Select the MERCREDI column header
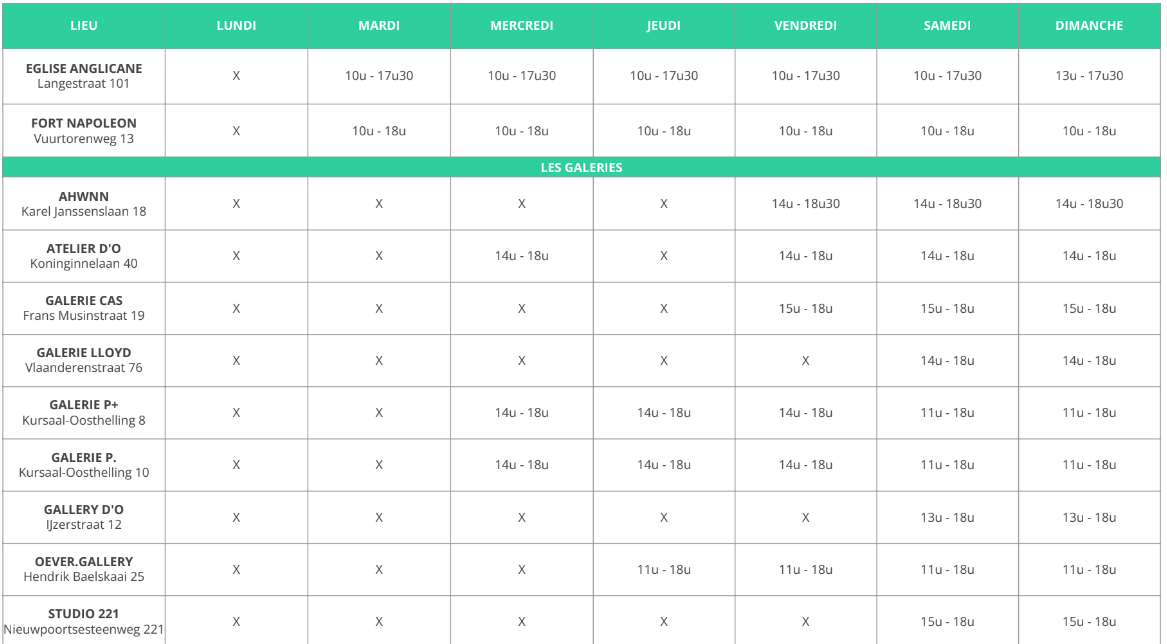This screenshot has height=644, width=1167. pyautogui.click(x=522, y=25)
